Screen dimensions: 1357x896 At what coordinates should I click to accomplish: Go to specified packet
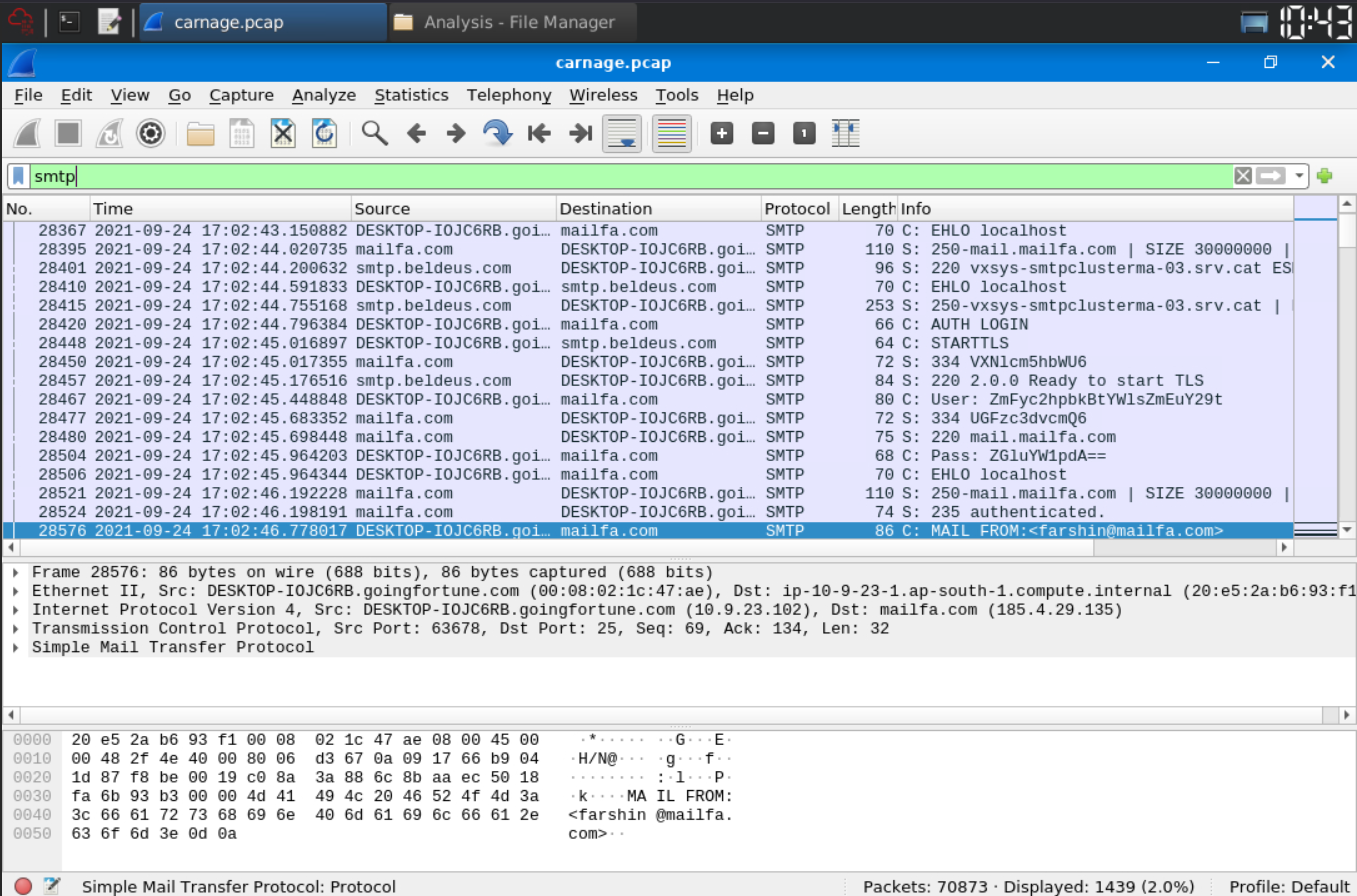(x=497, y=133)
